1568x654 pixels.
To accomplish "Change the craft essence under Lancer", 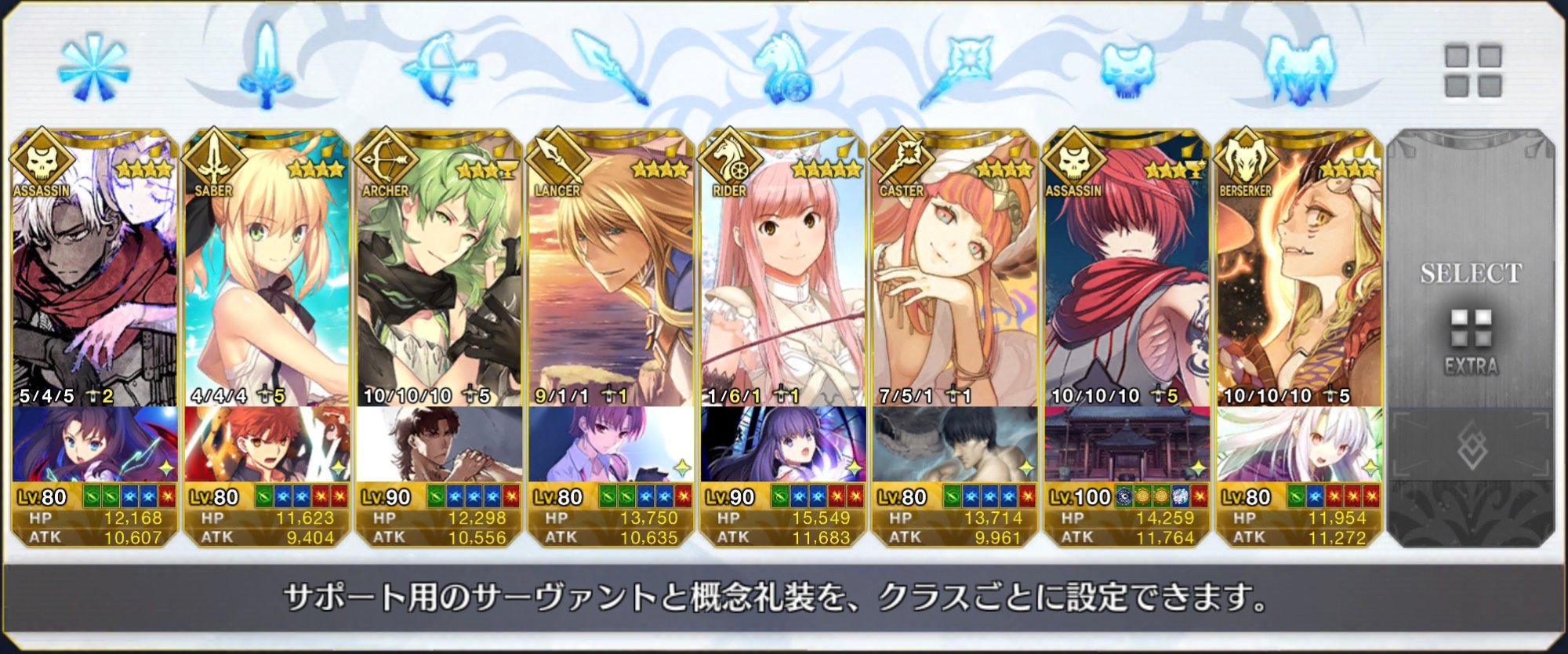I will [x=611, y=445].
